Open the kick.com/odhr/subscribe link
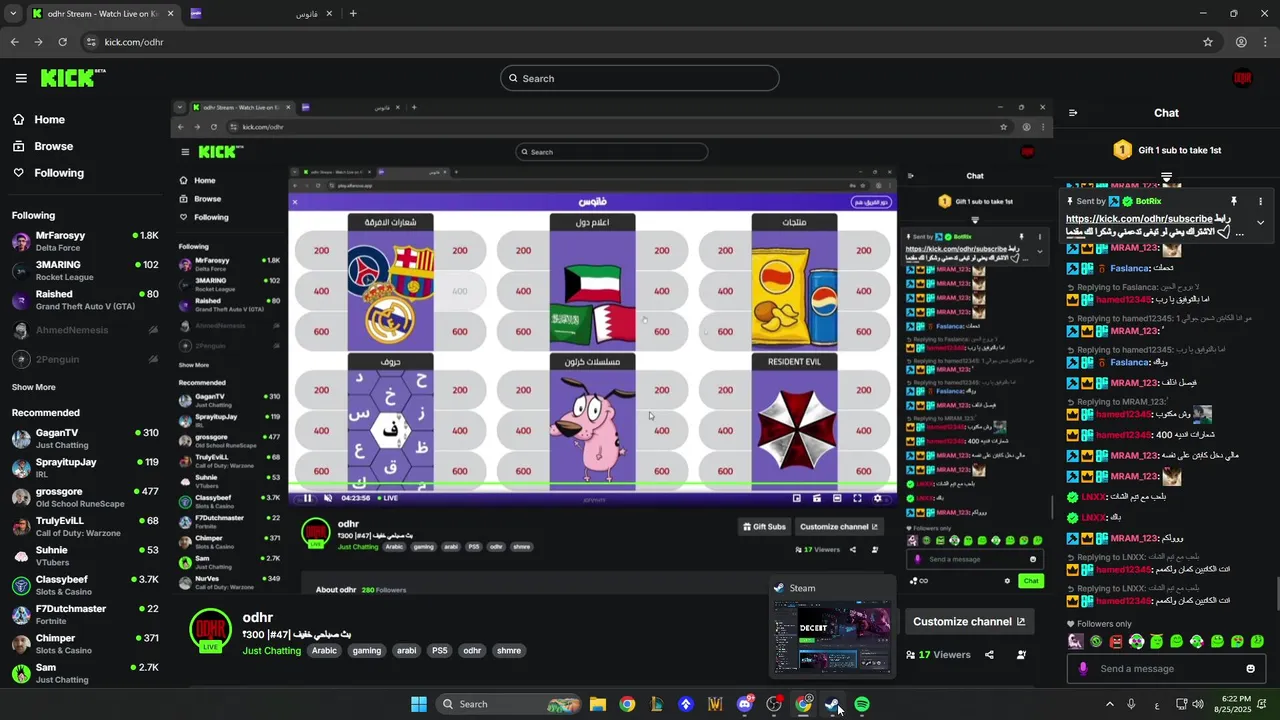The image size is (1280, 720). (x=1139, y=219)
